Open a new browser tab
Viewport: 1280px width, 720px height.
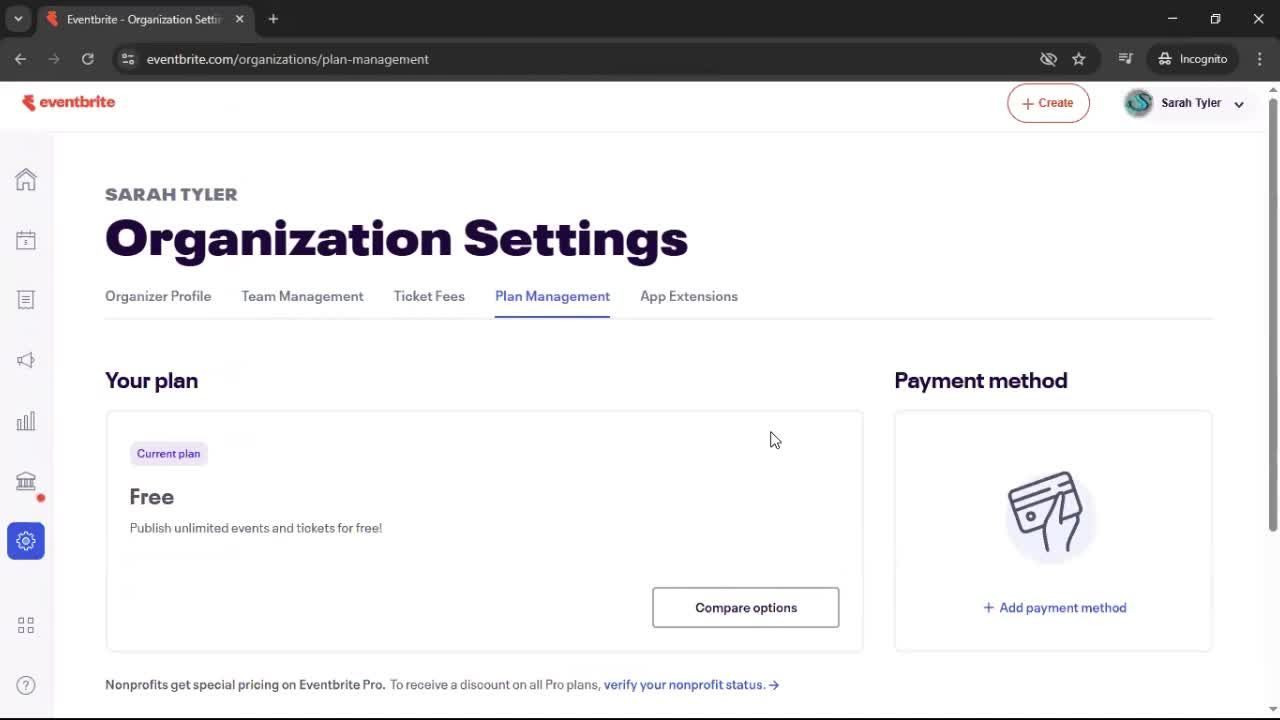273,19
